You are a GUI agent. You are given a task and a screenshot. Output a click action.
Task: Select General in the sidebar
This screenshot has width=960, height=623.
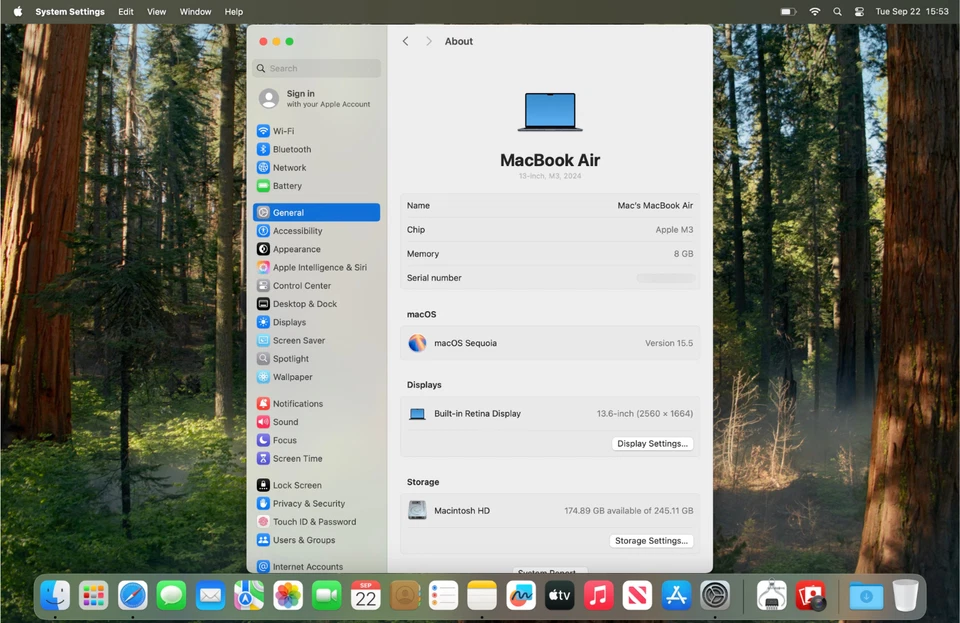[316, 212]
